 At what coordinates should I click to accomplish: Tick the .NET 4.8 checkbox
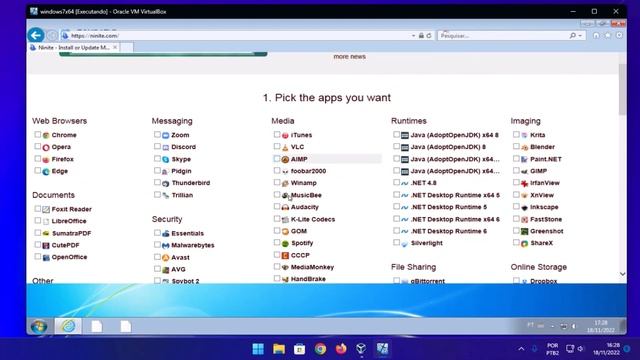pyautogui.click(x=396, y=182)
